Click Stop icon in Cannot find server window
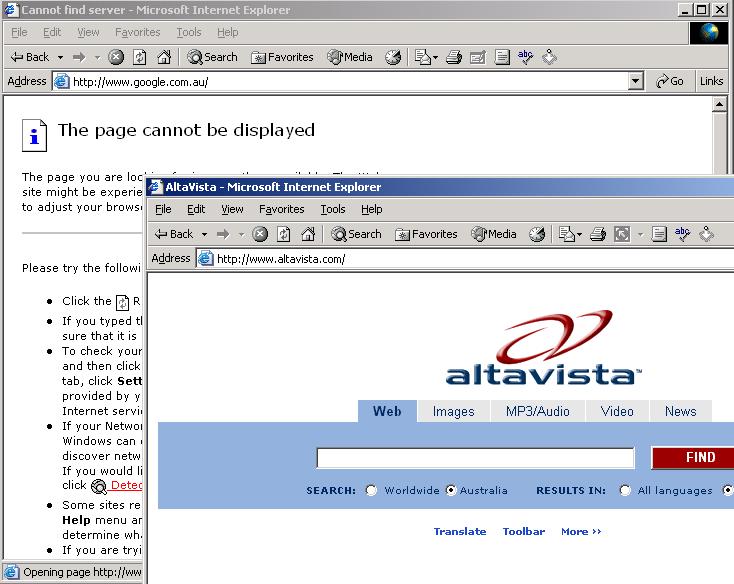 coord(116,57)
